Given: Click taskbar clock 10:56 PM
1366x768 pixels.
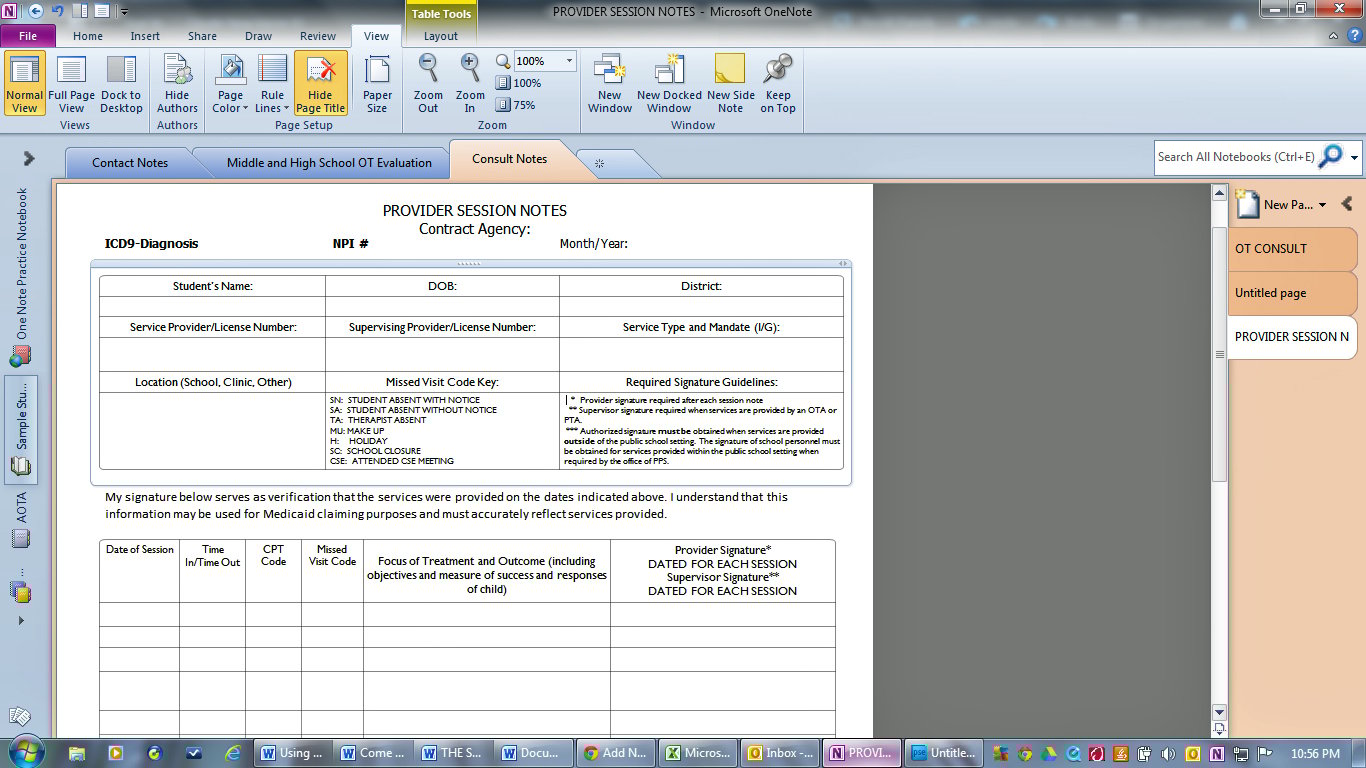Looking at the screenshot, I should click(1315, 753).
